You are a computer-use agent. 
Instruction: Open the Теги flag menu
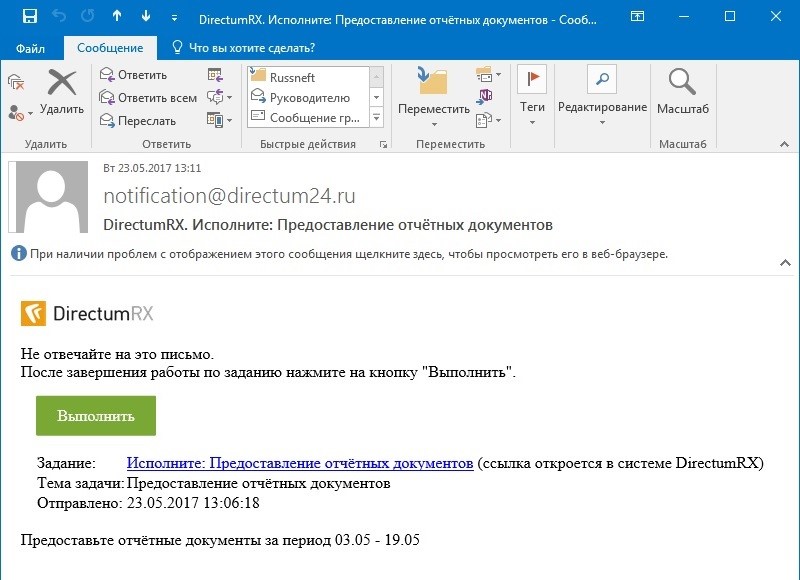pyautogui.click(x=532, y=96)
